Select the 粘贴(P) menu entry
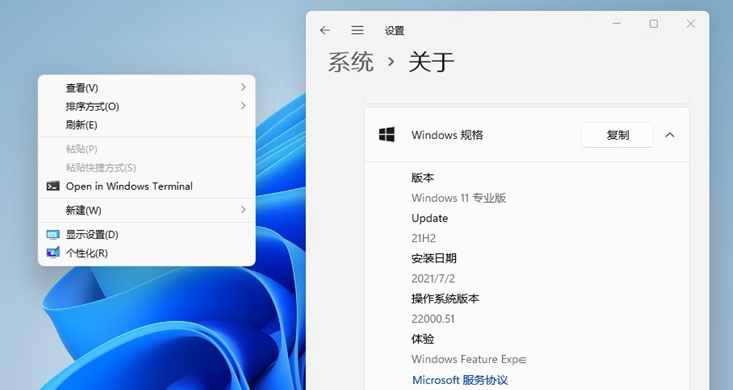The image size is (733, 390). click(147, 149)
